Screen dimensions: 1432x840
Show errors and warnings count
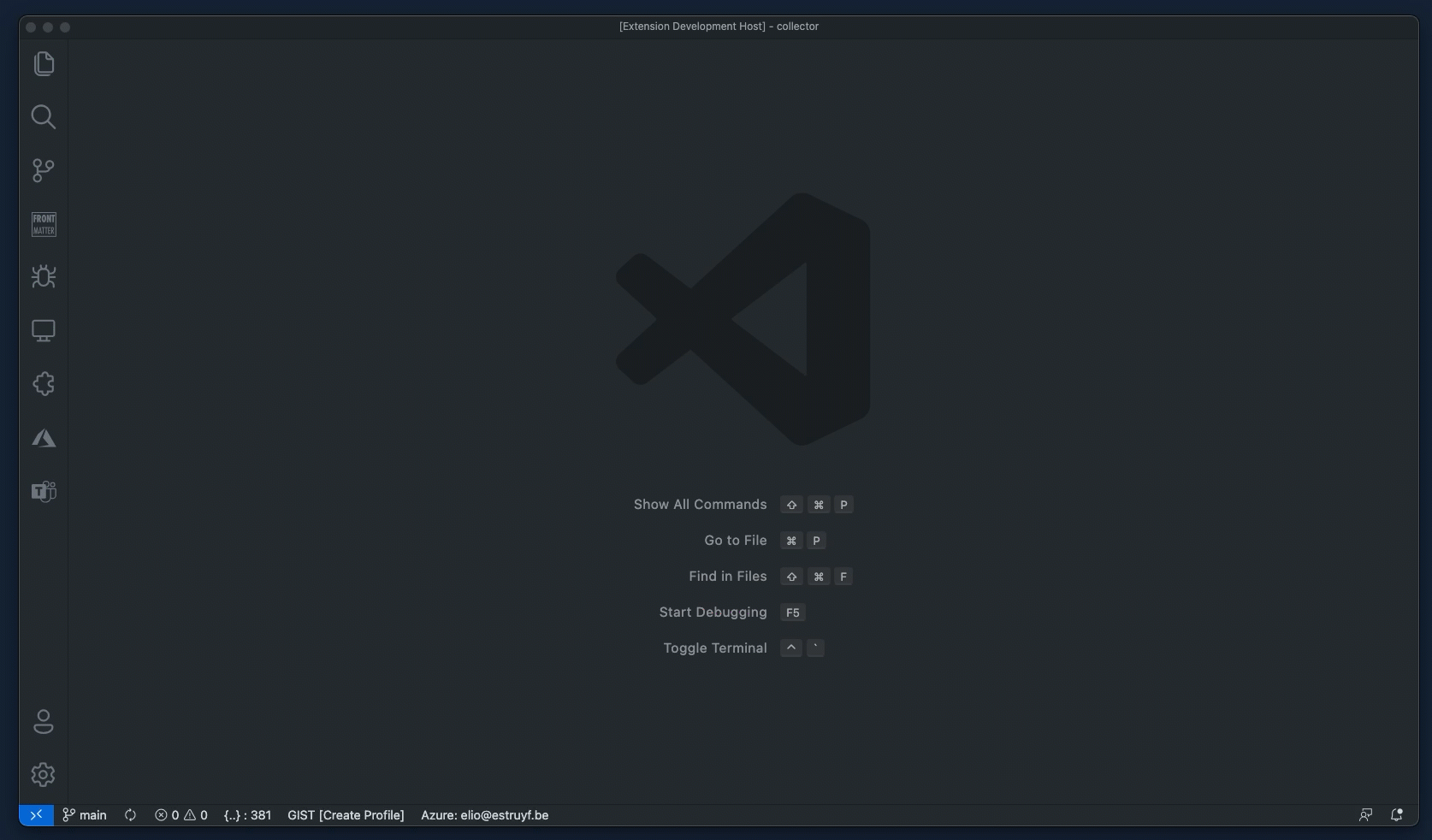[x=181, y=815]
